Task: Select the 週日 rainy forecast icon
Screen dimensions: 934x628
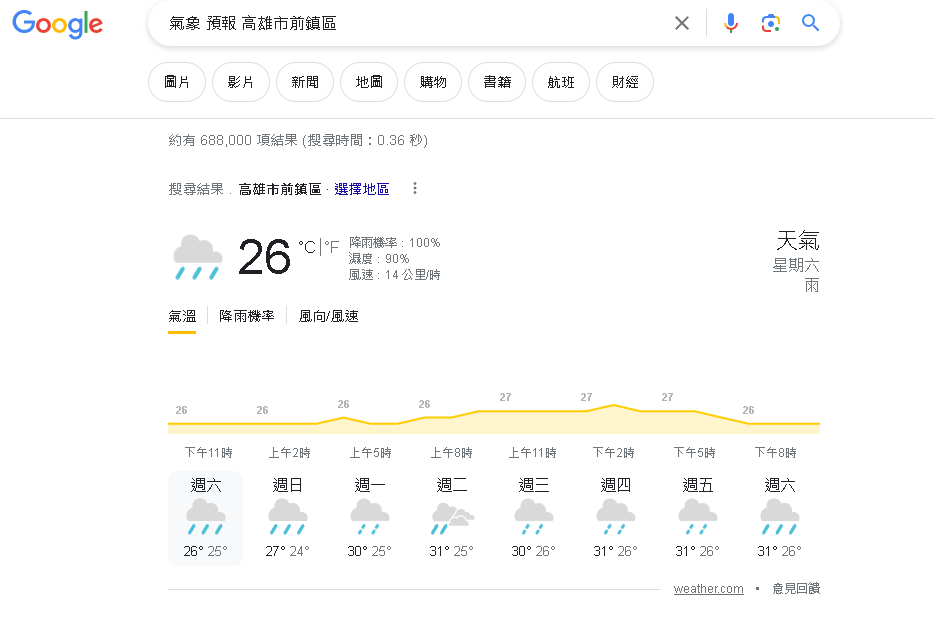Action: pos(288,517)
